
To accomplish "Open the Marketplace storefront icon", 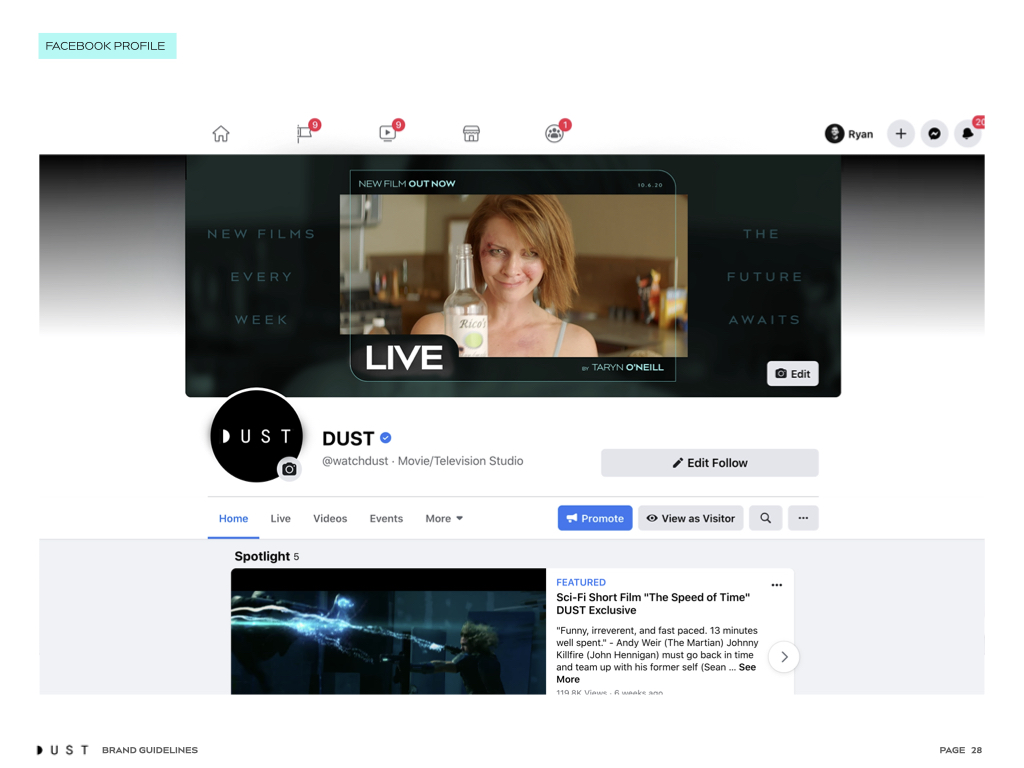I will tap(471, 134).
